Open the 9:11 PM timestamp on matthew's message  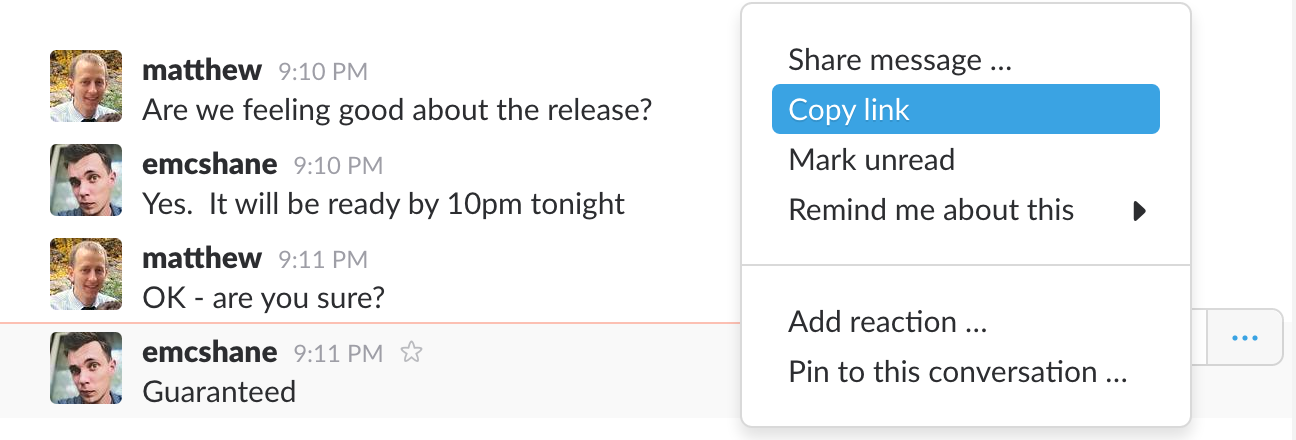point(323,260)
